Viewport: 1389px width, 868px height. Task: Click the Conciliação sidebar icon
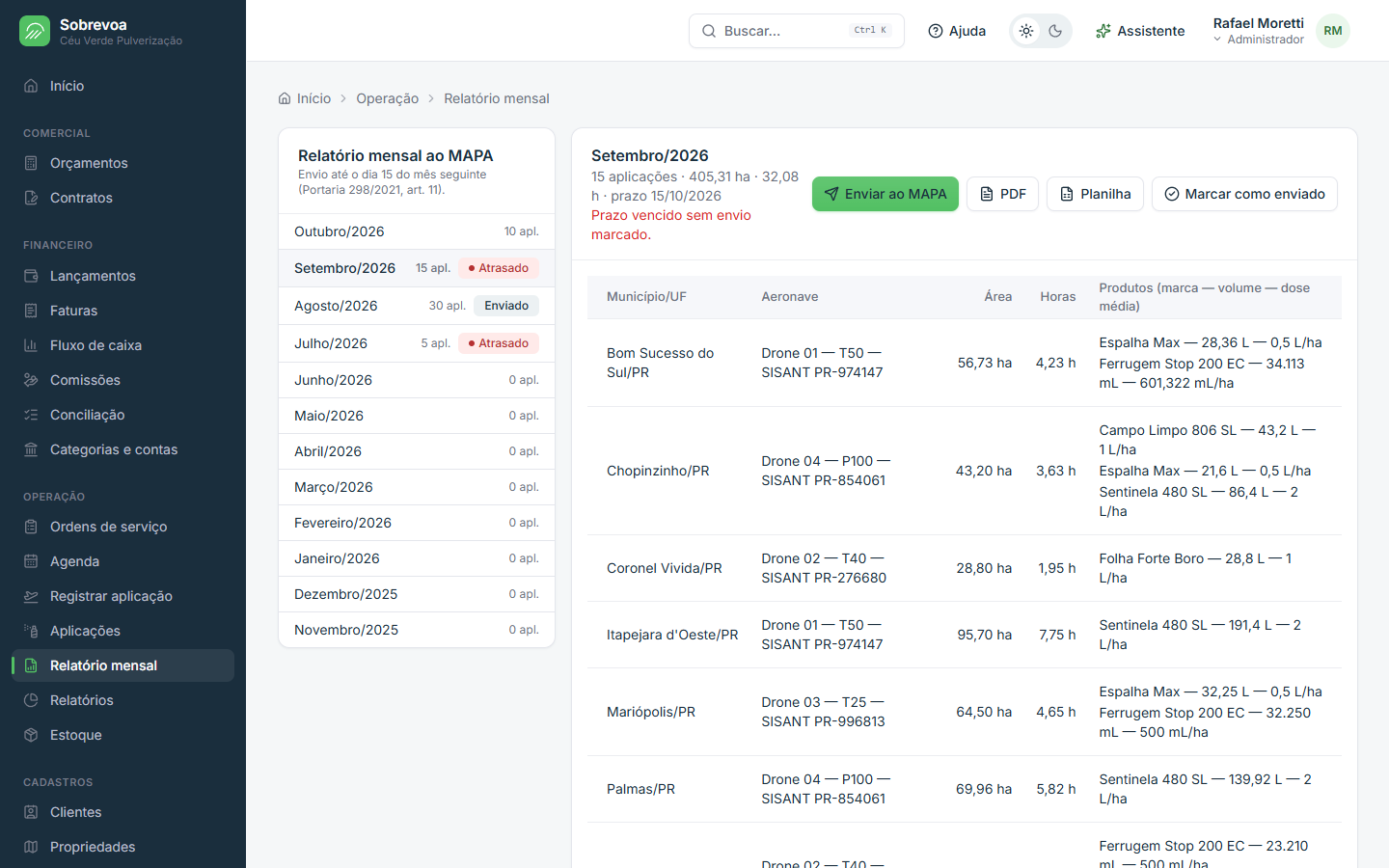[31, 415]
